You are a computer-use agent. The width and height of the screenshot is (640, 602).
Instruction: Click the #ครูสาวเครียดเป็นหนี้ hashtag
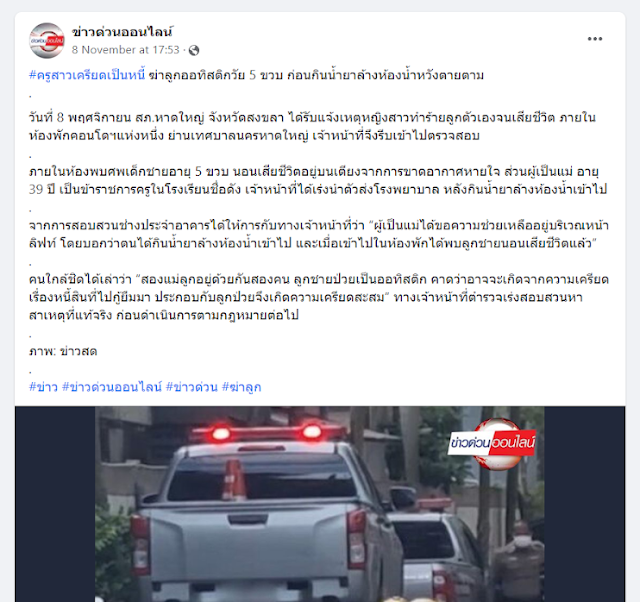[x=87, y=75]
